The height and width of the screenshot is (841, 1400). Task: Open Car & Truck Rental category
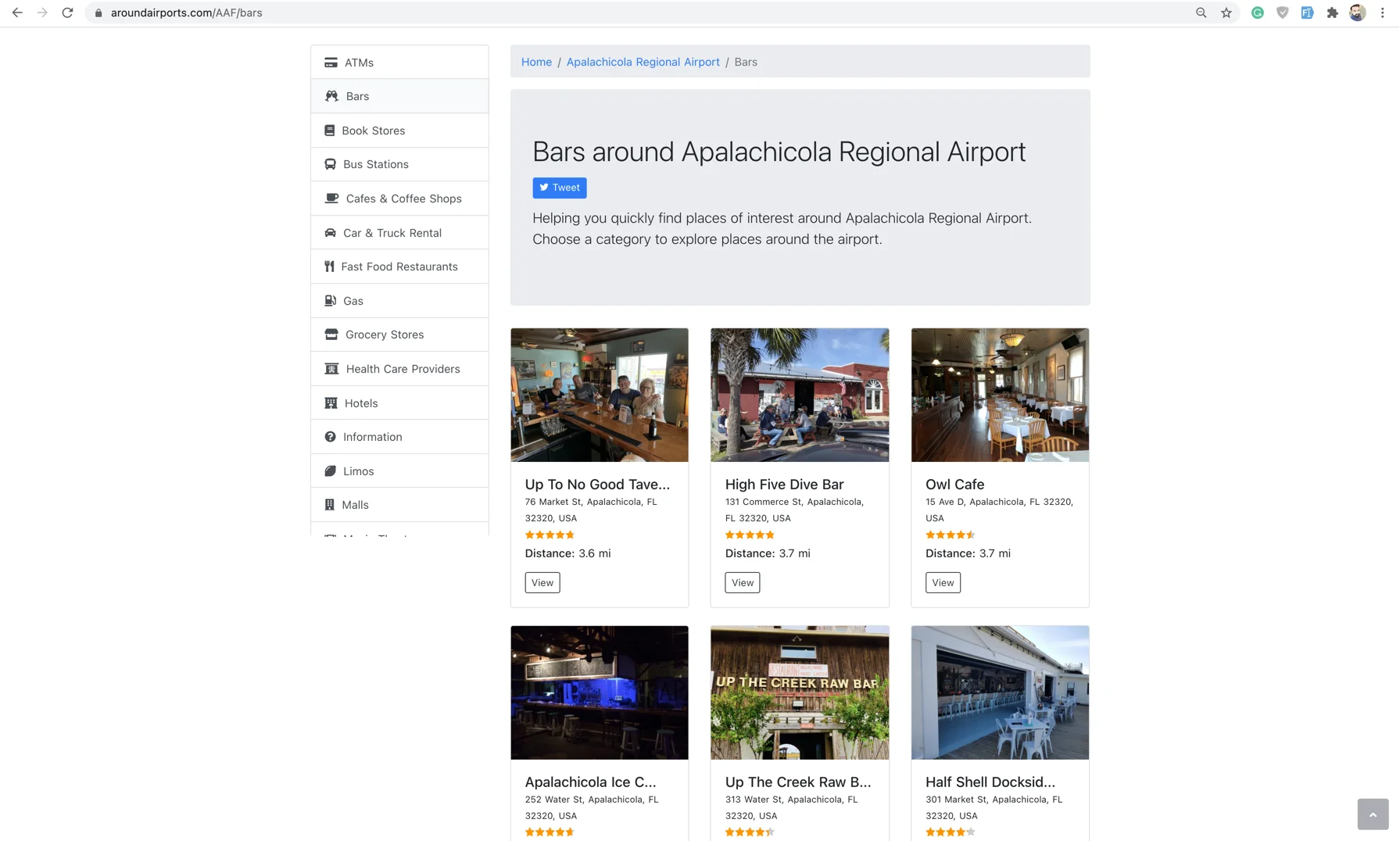pyautogui.click(x=399, y=233)
